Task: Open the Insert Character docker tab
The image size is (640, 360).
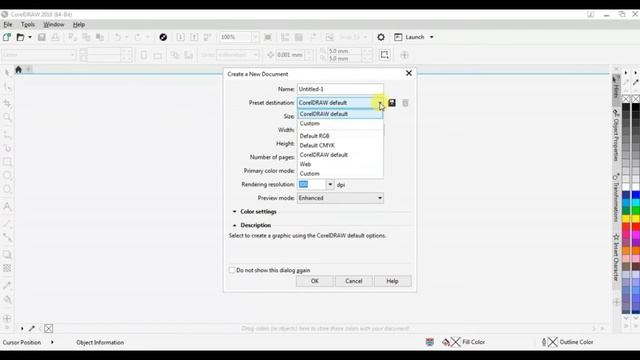Action: (616, 257)
